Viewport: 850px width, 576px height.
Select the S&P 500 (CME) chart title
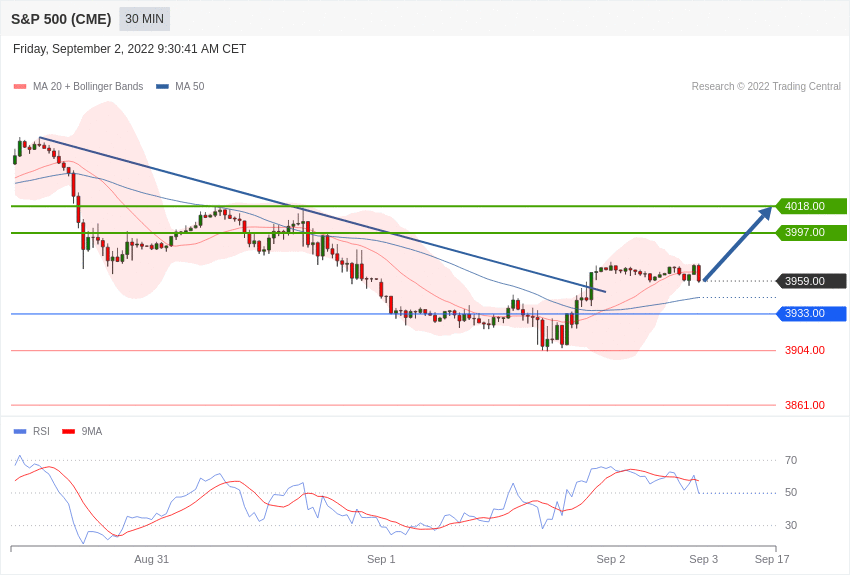coord(61,19)
